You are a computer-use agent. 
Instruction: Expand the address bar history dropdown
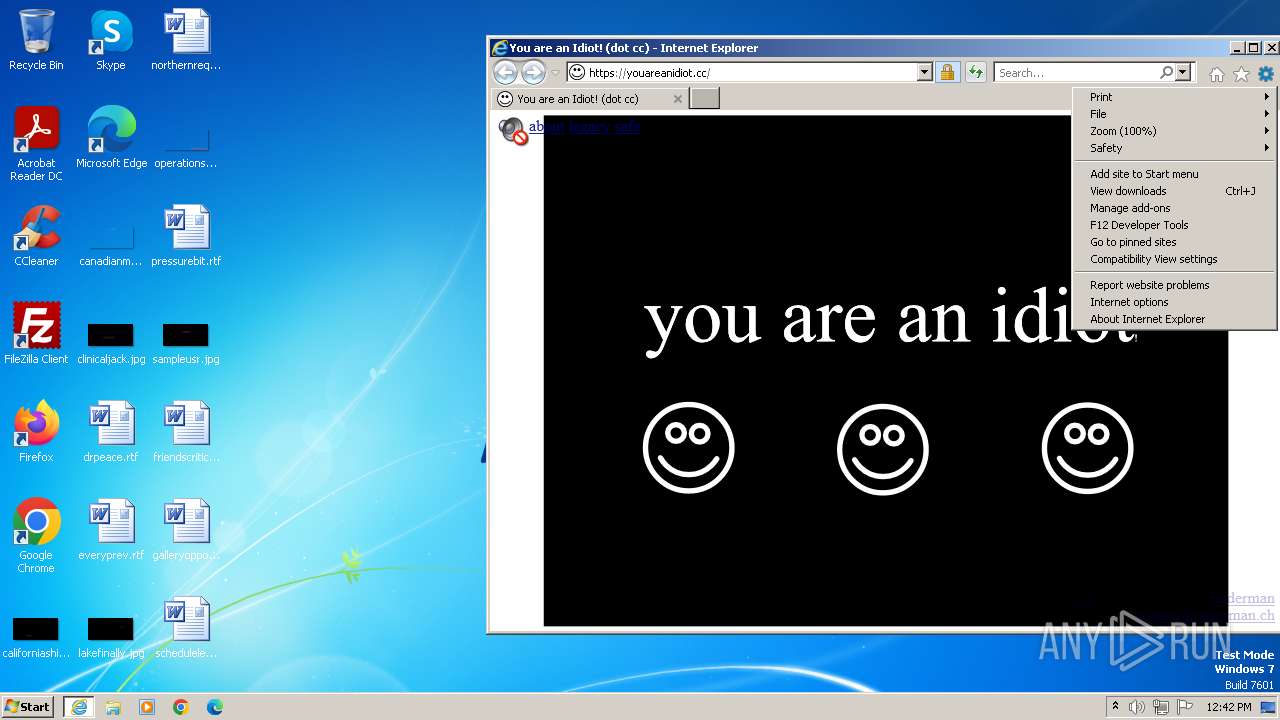[x=925, y=72]
